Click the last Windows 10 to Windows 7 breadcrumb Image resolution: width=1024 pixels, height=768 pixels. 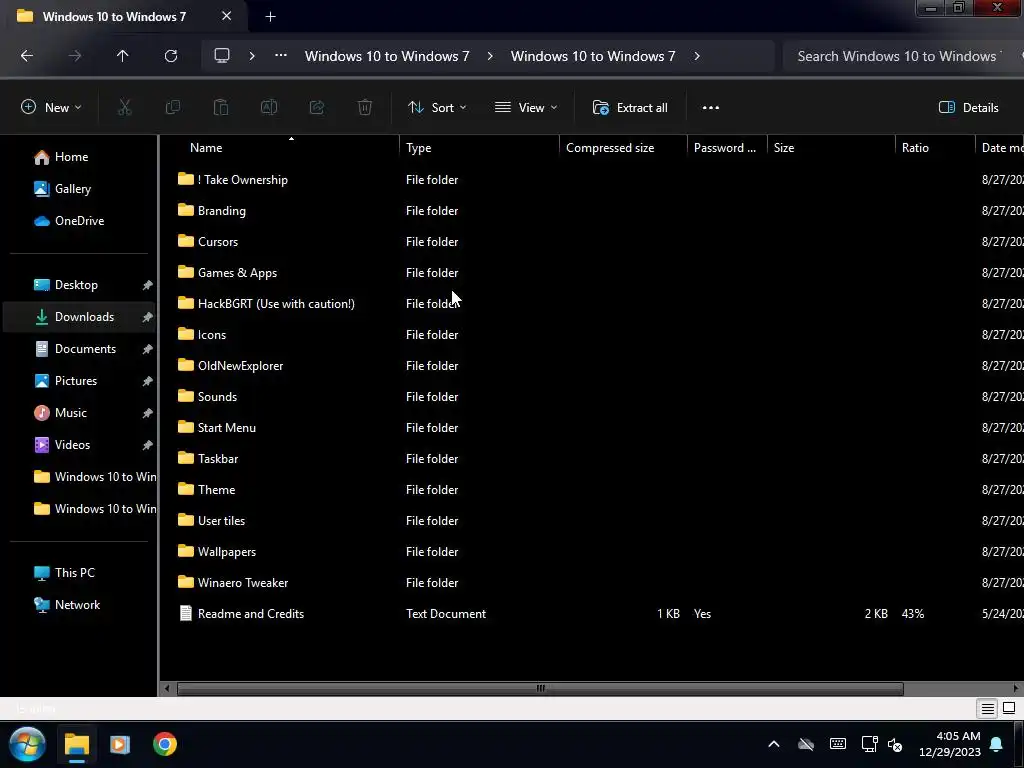pyautogui.click(x=593, y=56)
